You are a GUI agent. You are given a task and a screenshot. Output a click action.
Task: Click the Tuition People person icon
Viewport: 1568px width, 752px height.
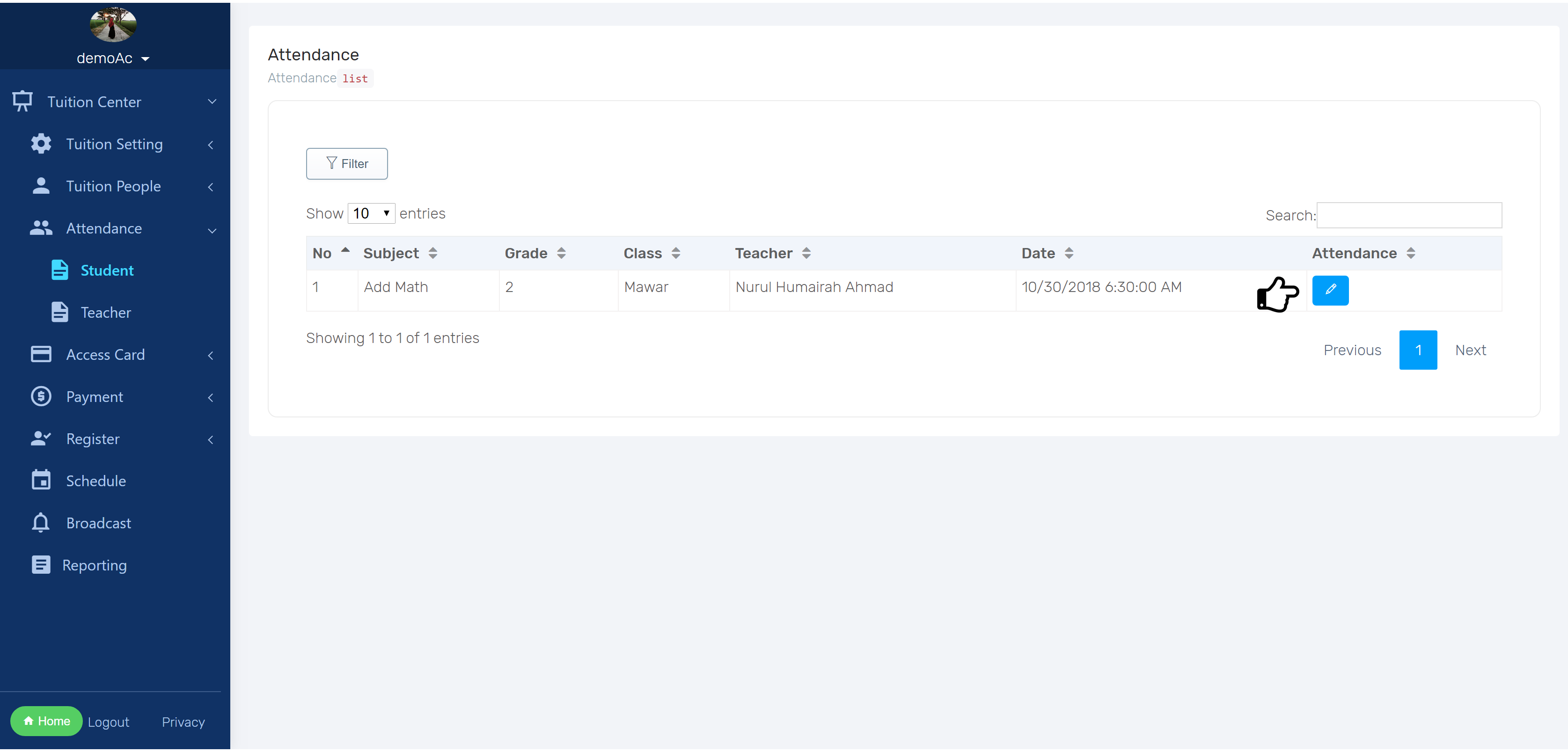[41, 186]
